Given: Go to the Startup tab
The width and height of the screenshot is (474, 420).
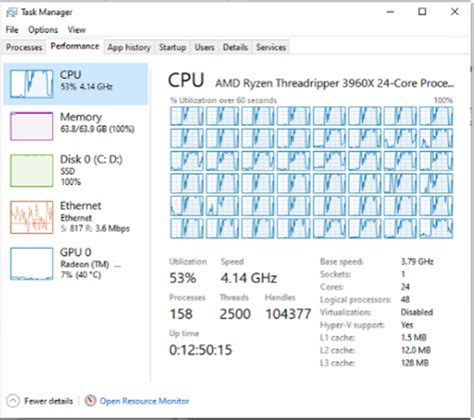Looking at the screenshot, I should 172,47.
